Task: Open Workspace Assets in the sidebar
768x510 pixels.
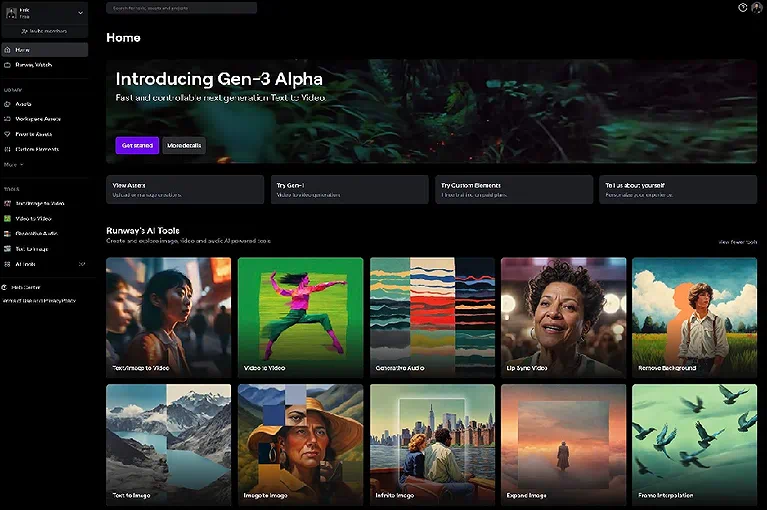Action: click(x=45, y=119)
